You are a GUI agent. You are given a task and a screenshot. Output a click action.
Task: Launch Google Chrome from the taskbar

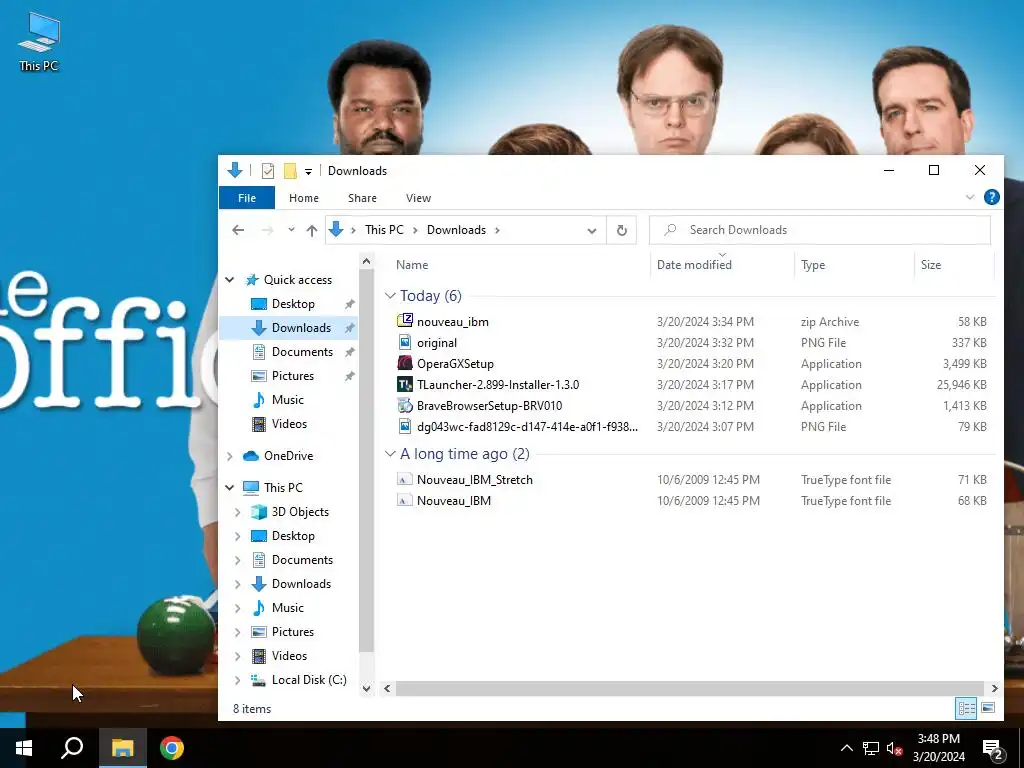[172, 748]
